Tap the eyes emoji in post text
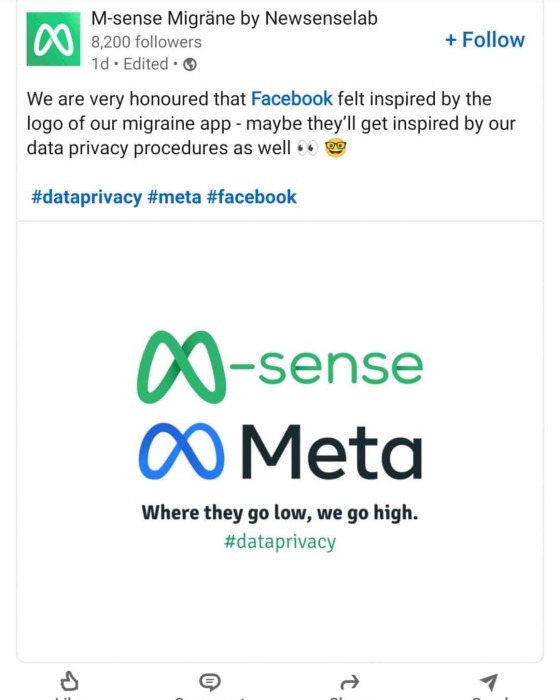 coord(308,149)
